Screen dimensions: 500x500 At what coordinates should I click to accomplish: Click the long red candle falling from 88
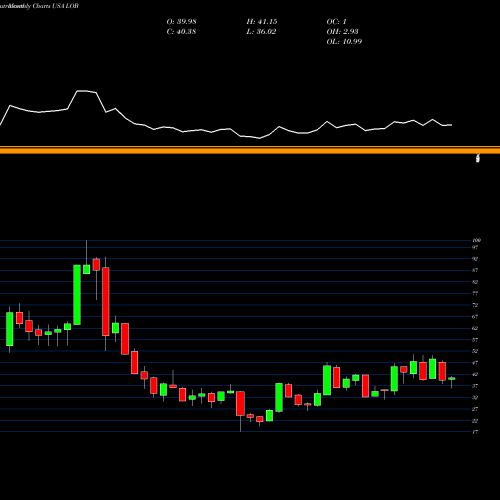pyautogui.click(x=106, y=302)
